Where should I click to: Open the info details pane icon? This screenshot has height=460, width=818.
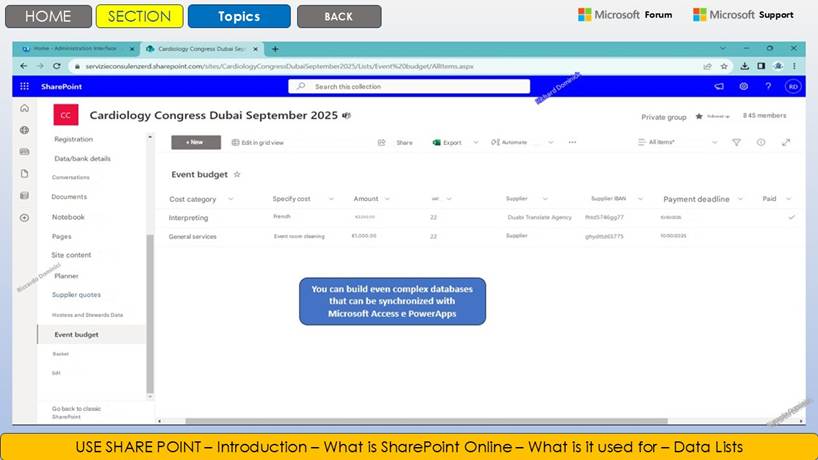tap(761, 142)
